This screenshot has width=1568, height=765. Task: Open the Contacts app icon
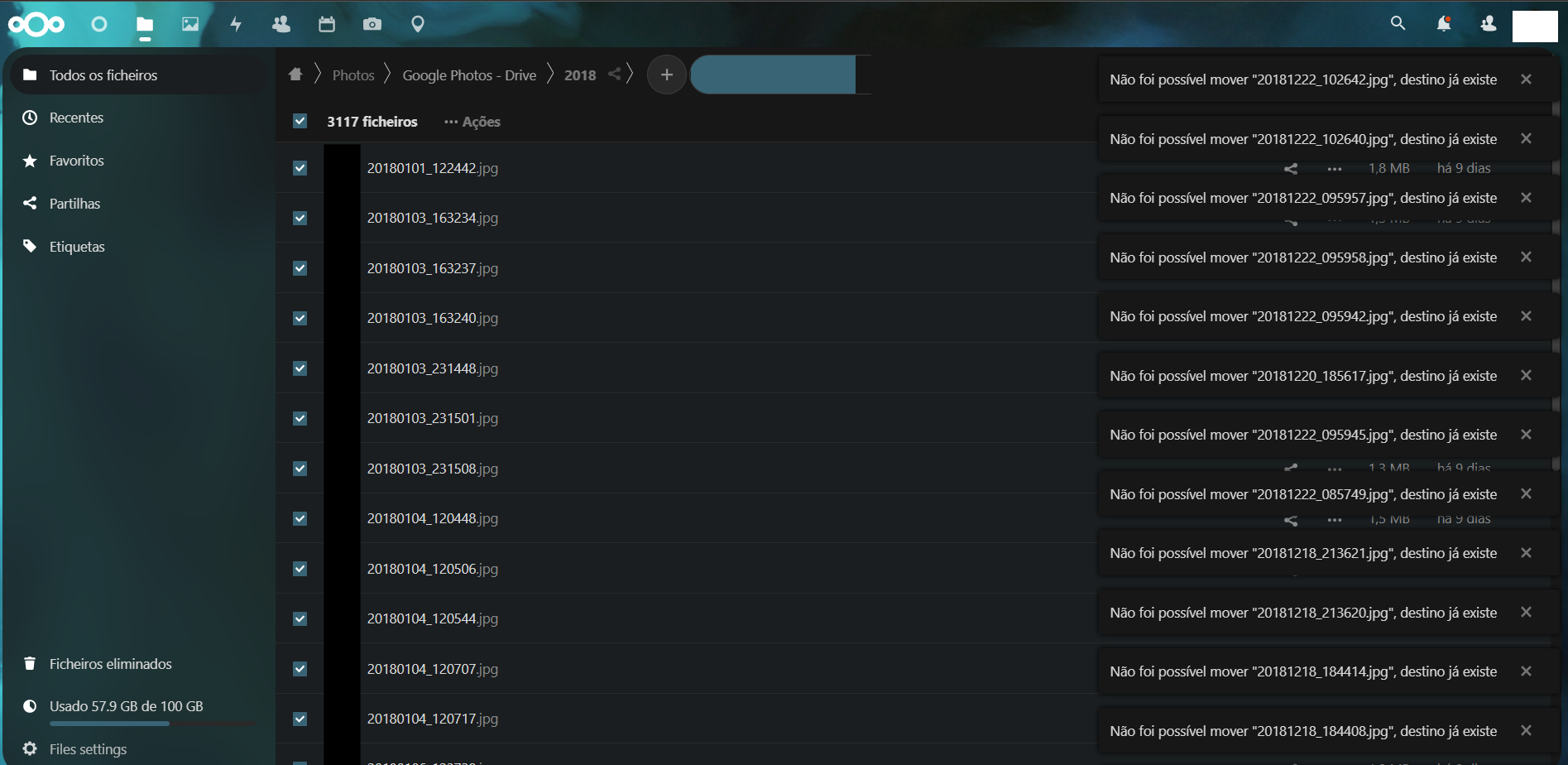[281, 24]
